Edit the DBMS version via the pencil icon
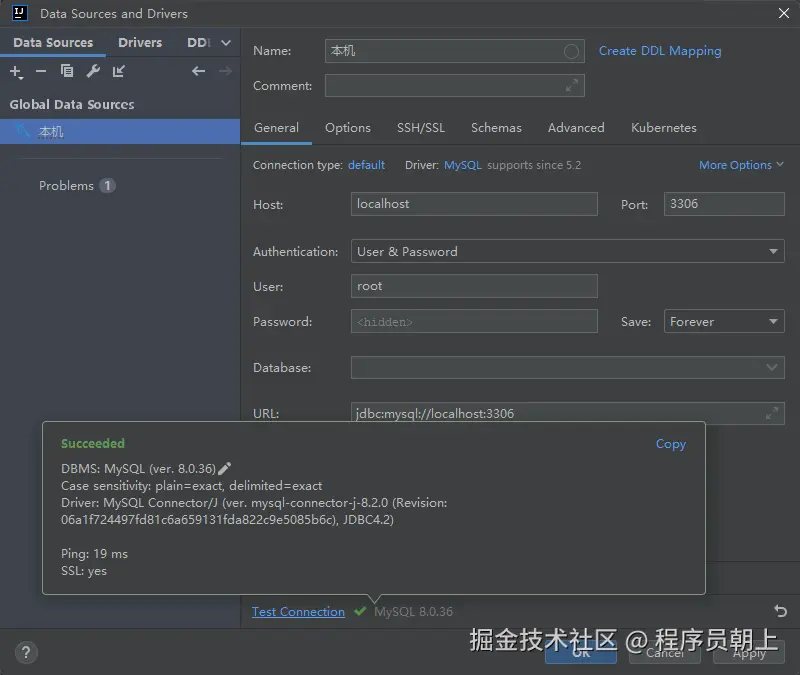Image resolution: width=800 pixels, height=675 pixels. point(225,468)
